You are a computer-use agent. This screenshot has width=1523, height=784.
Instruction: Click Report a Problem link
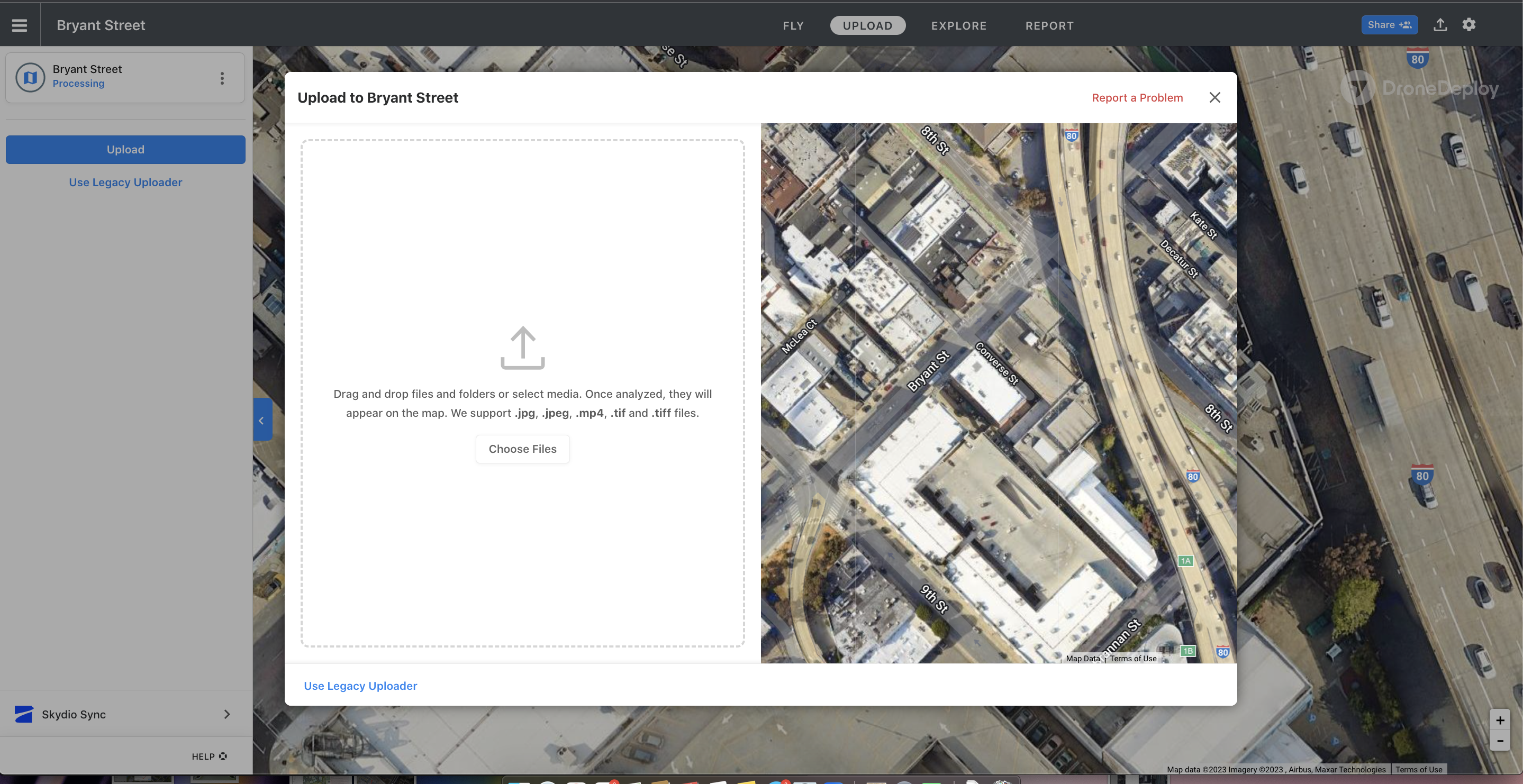click(x=1137, y=97)
